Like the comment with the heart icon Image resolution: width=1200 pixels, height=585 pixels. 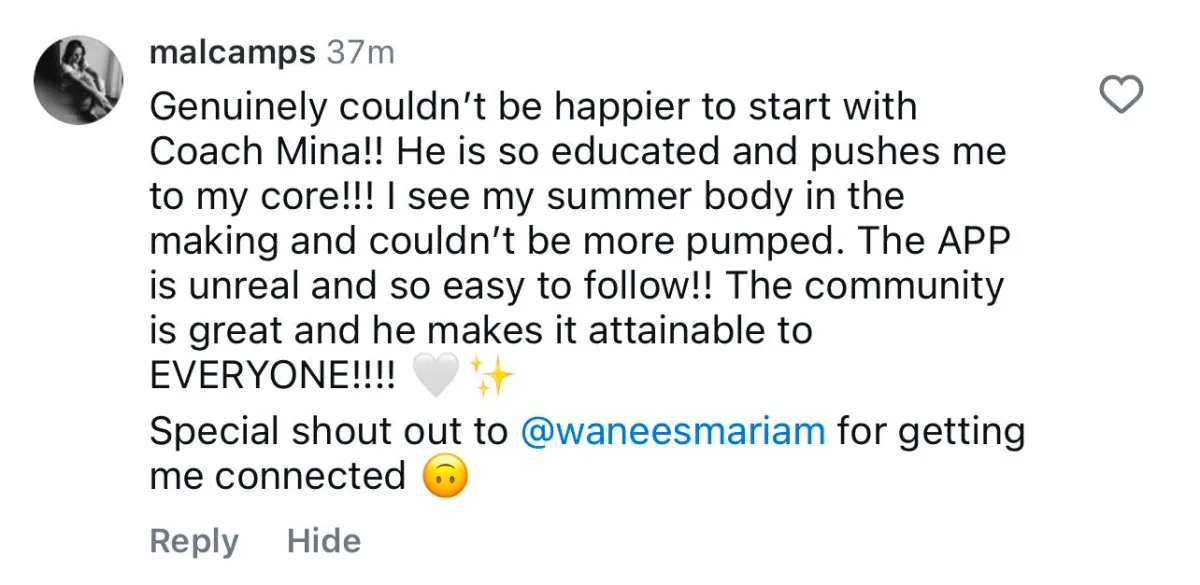1120,95
